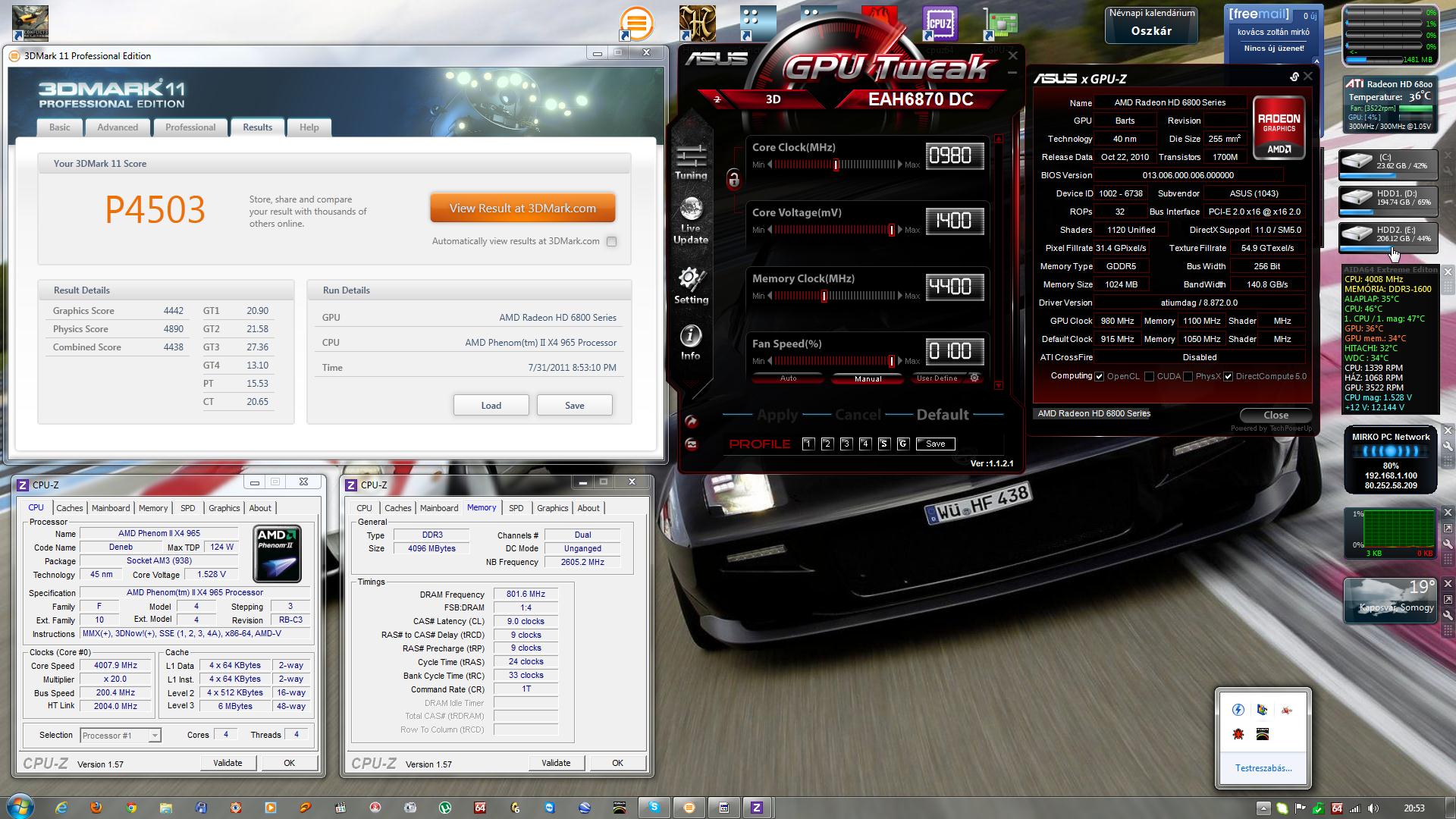Click the fan speed Max arrow
The width and height of the screenshot is (1456, 819).
[x=900, y=361]
